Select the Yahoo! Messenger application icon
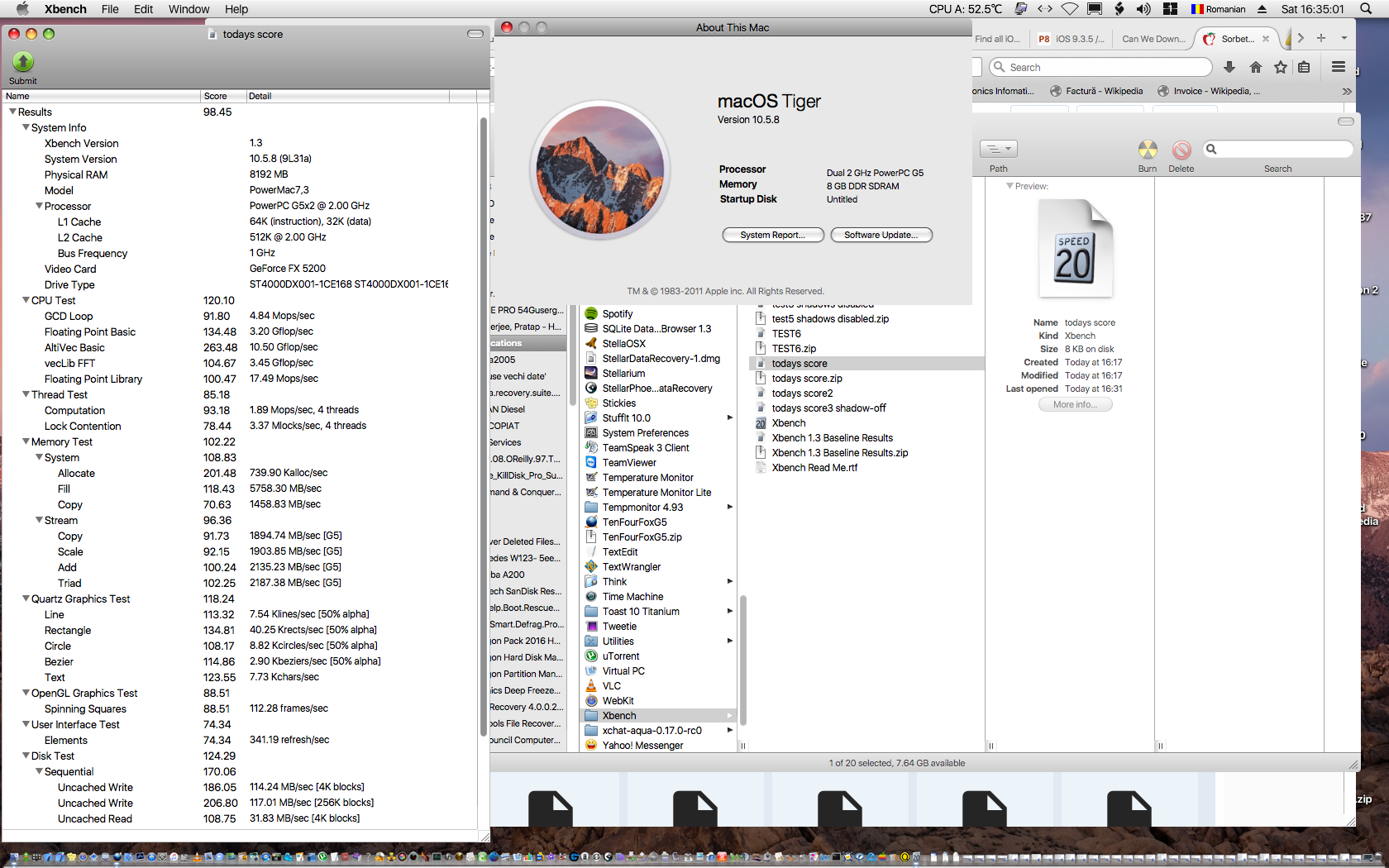This screenshot has width=1389, height=868. point(591,746)
